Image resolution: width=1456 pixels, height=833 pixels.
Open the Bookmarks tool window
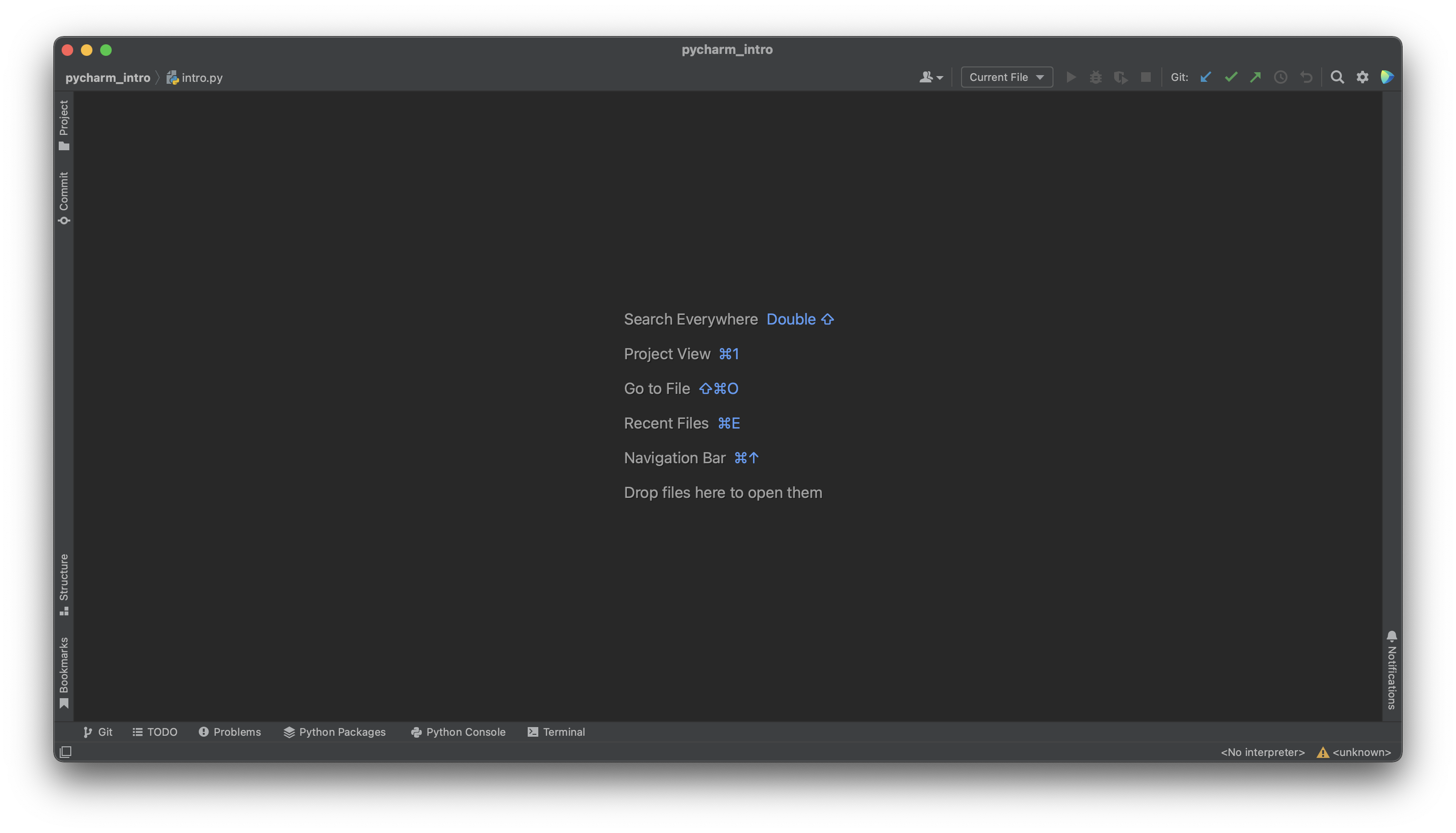(64, 672)
